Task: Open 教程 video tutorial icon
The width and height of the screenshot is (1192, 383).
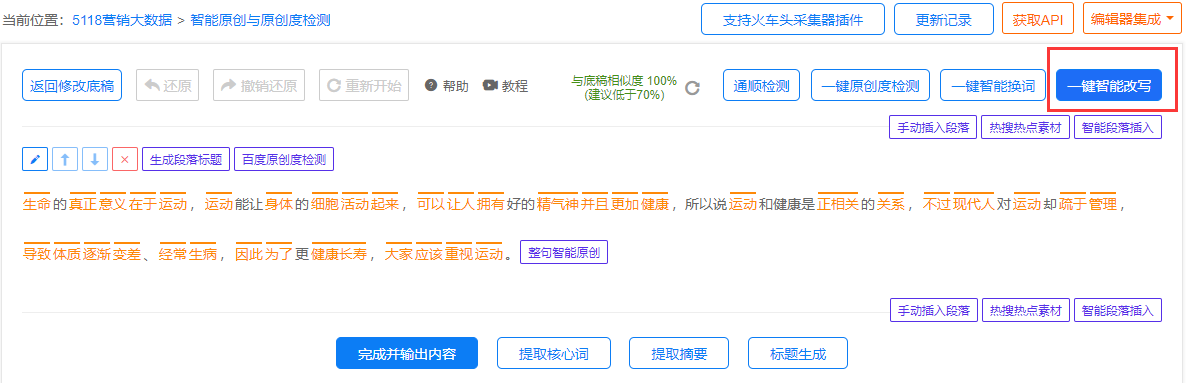Action: (x=490, y=86)
